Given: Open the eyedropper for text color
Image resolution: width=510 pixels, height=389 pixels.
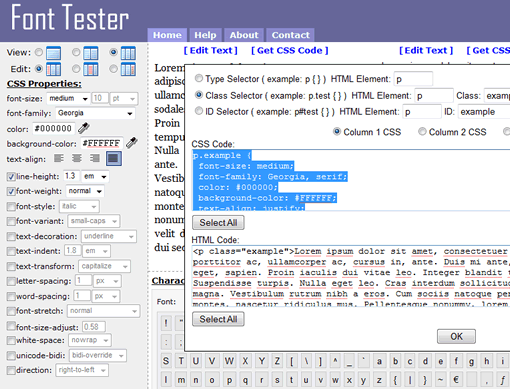Looking at the screenshot, I should click(84, 128).
